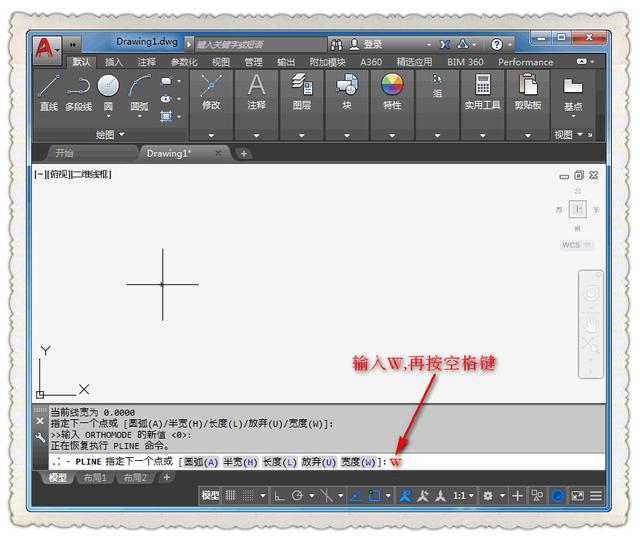Expand the 视图 panel dropdown arrow
This screenshot has width=640, height=544.
tap(580, 134)
